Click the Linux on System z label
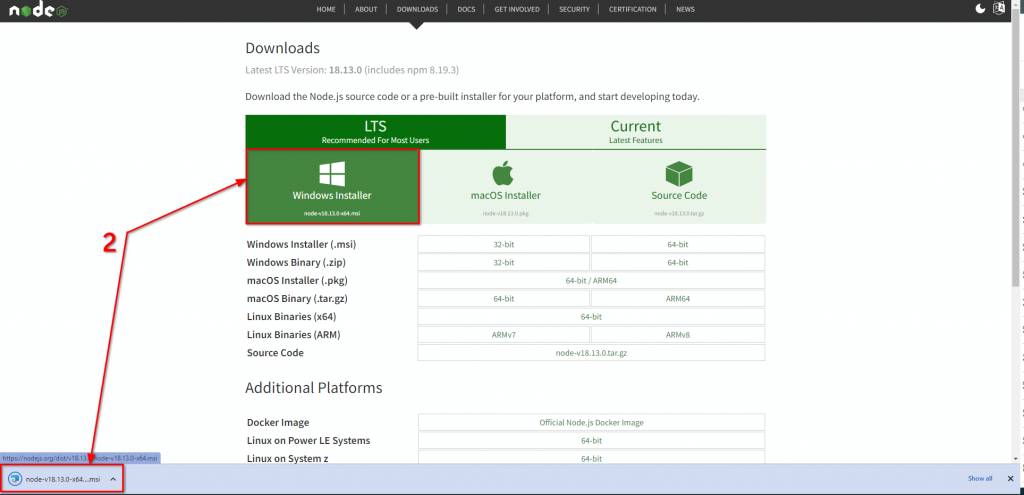Viewport: 1024px width, 495px height. click(x=287, y=458)
